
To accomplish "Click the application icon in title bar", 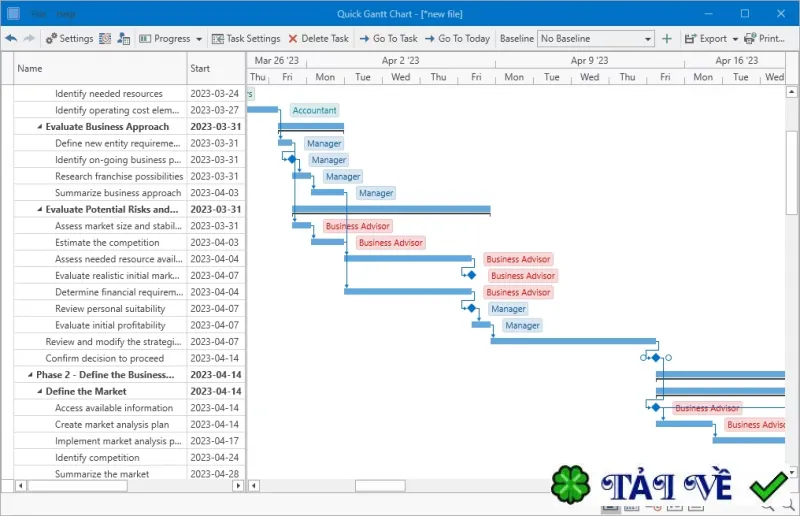I will click(13, 13).
